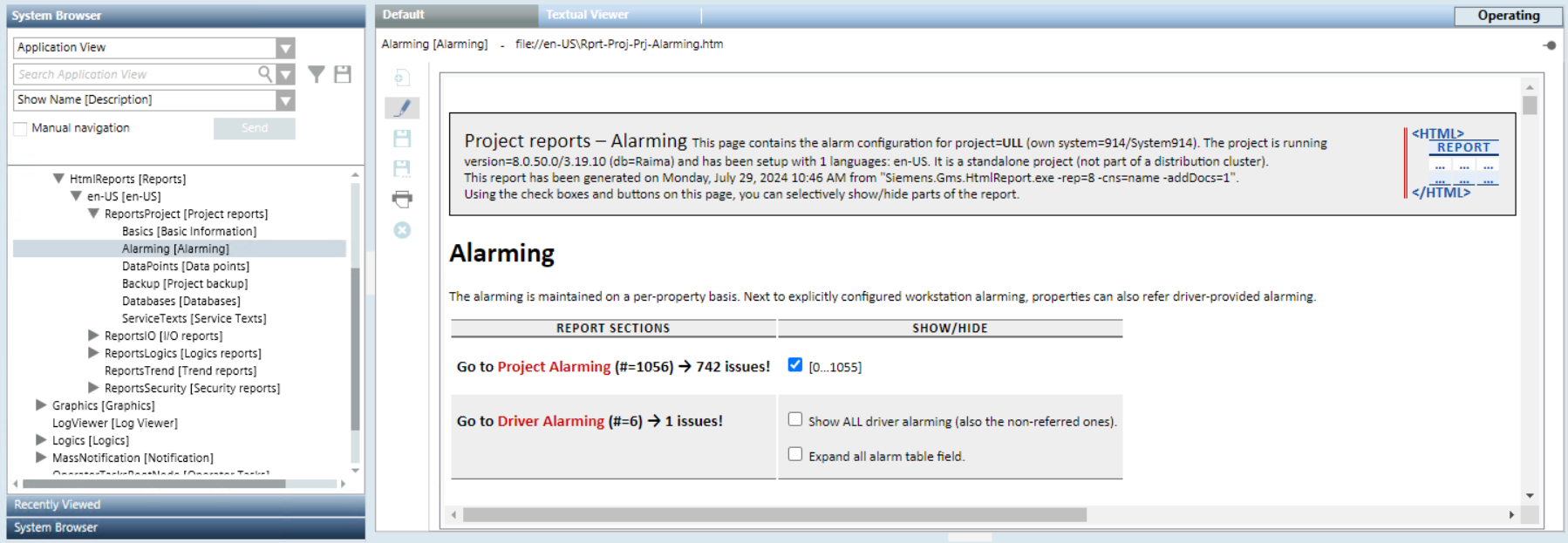Enable the Manual navigation checkbox
The height and width of the screenshot is (543, 1568).
click(21, 129)
